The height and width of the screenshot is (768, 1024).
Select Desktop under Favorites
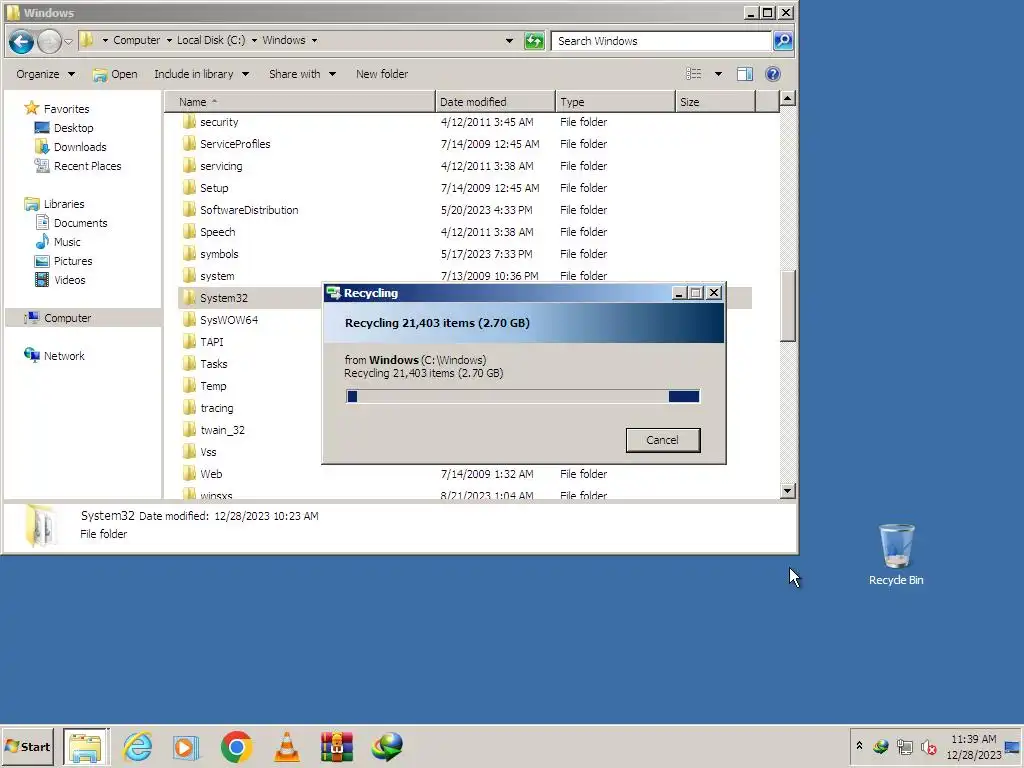click(63, 128)
